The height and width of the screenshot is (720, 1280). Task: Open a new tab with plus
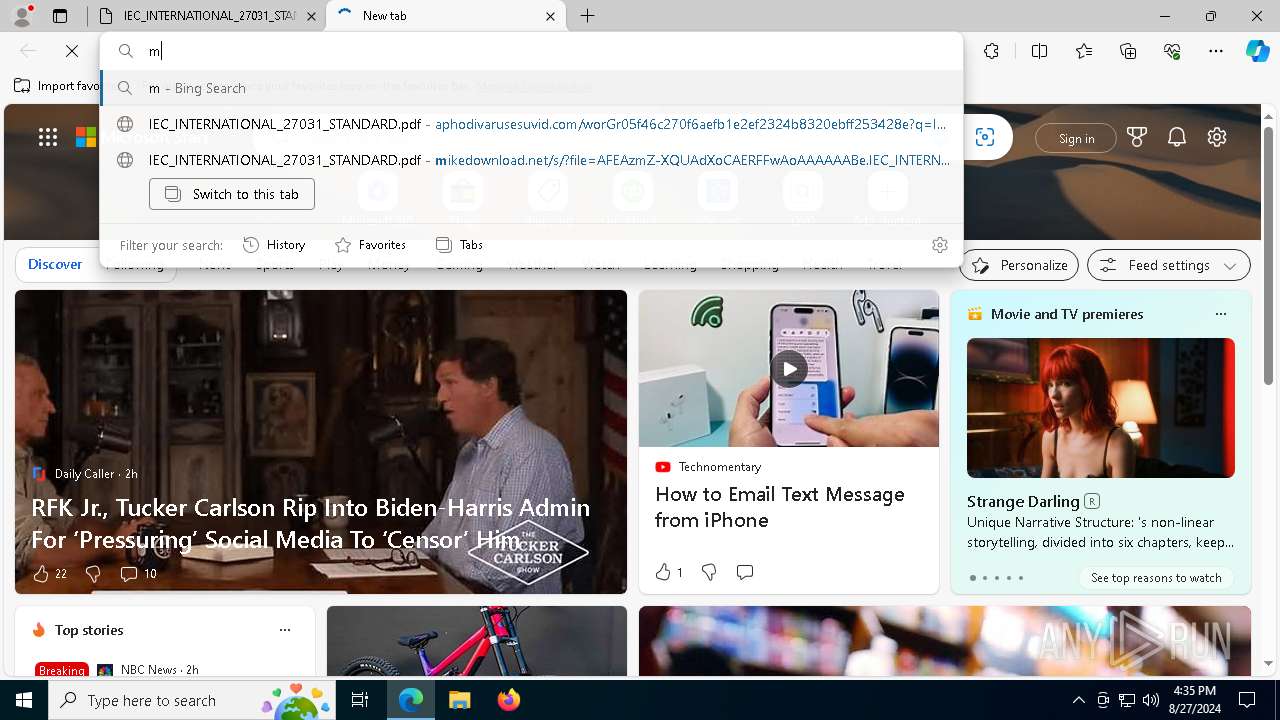pos(588,16)
